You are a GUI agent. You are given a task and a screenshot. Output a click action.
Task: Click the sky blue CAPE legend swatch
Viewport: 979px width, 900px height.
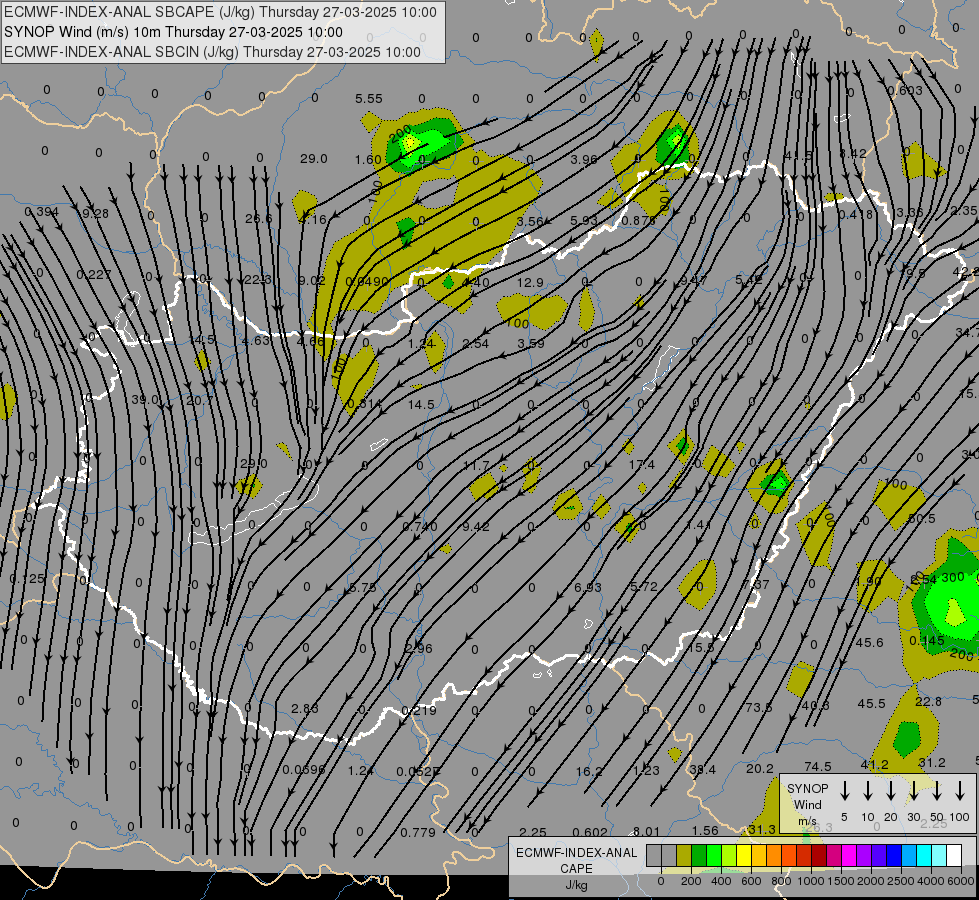910,855
